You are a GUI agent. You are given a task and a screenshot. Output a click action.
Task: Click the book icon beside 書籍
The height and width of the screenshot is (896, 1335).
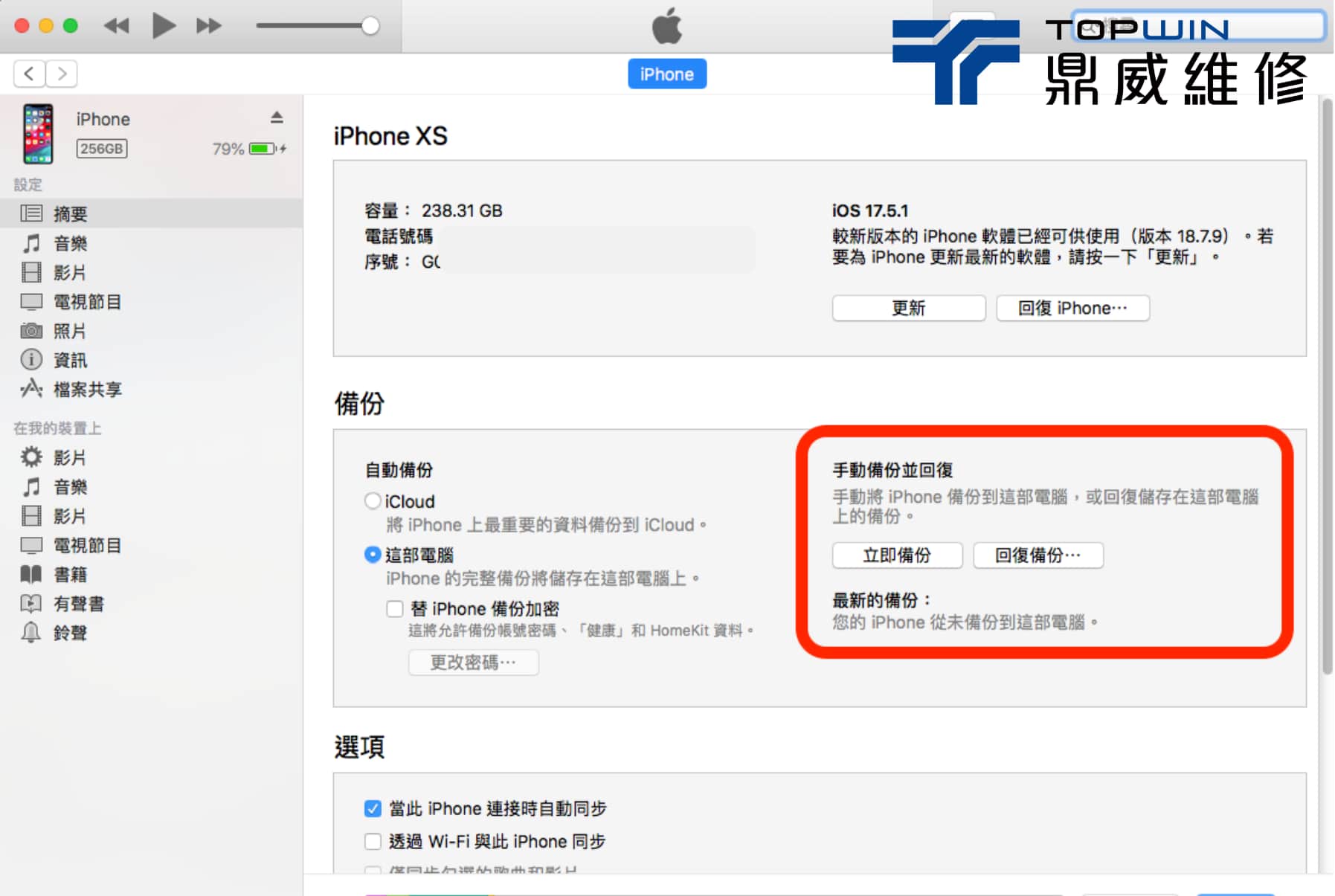click(31, 574)
